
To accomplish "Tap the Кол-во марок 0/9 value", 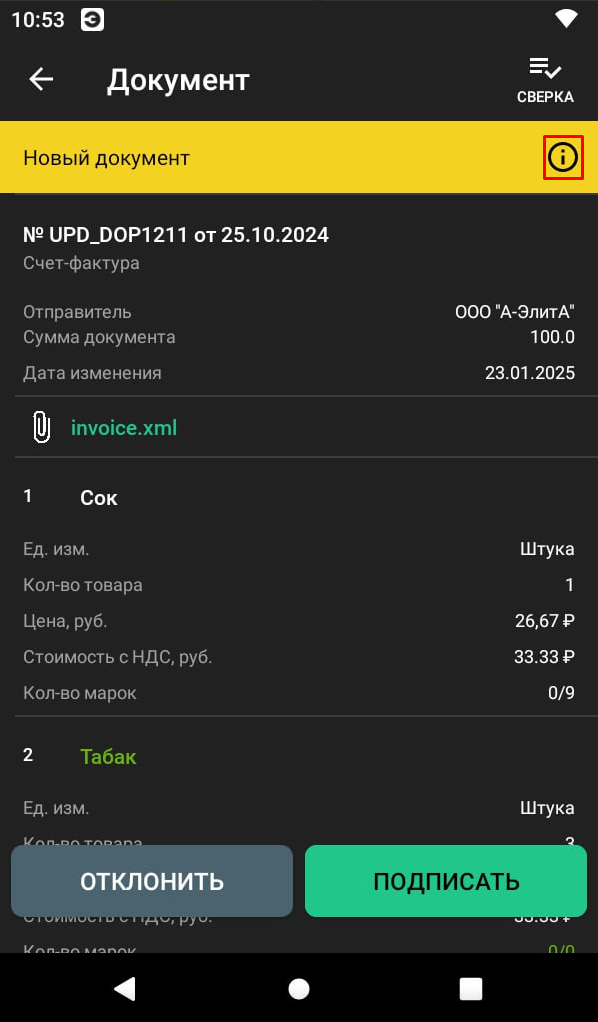I will 561,692.
